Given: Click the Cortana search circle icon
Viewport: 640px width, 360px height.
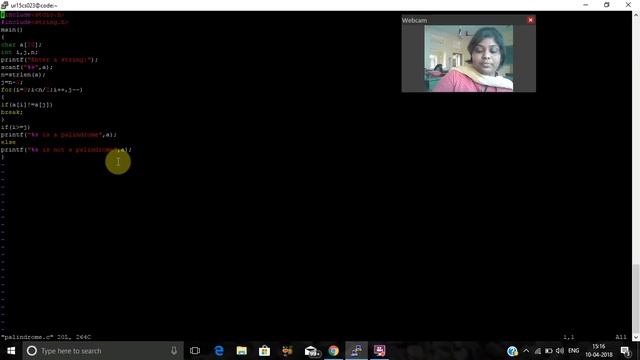Looking at the screenshot, I should coord(32,351).
